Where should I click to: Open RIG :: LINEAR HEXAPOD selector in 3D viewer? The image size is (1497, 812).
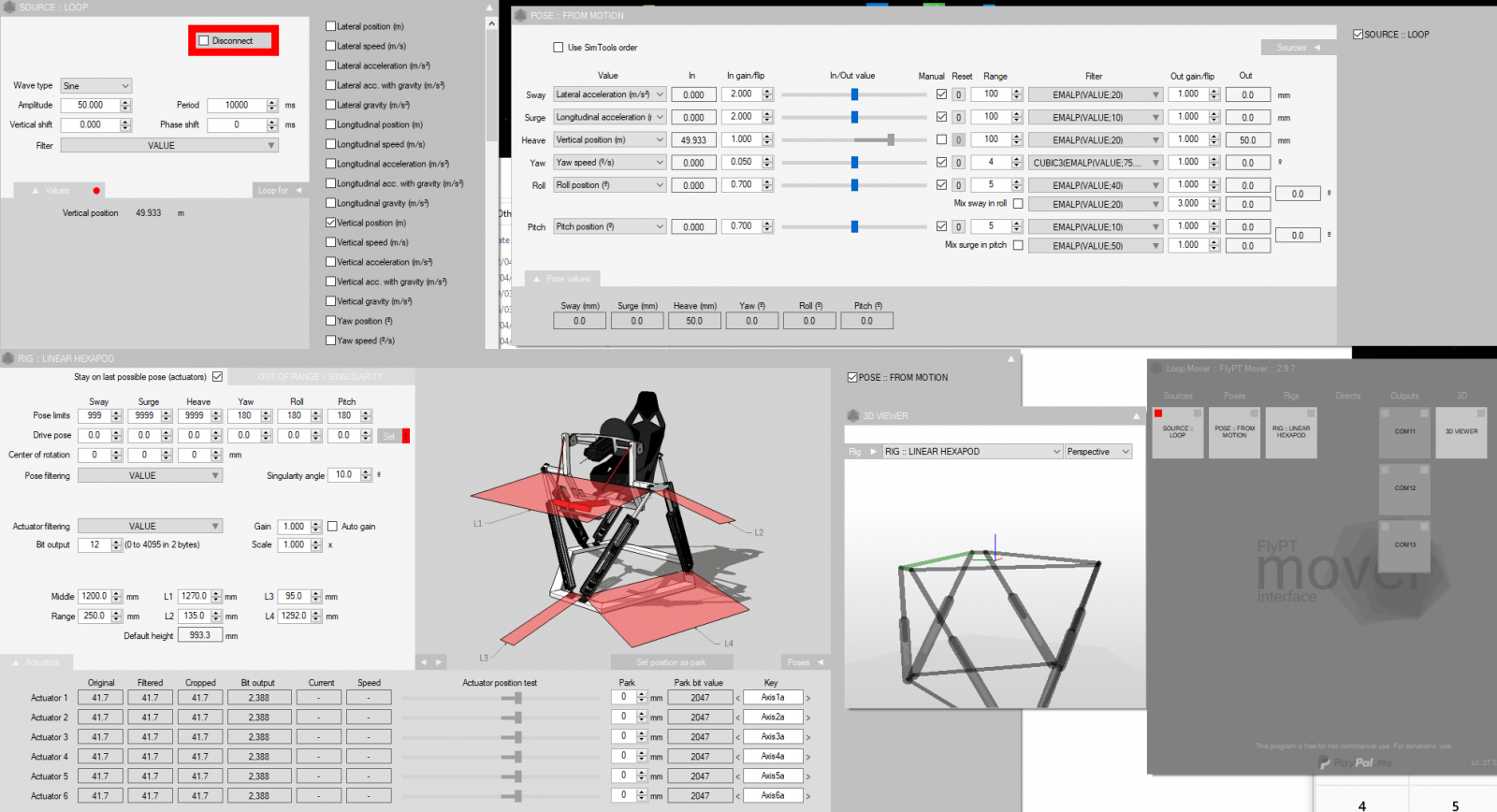click(x=973, y=452)
